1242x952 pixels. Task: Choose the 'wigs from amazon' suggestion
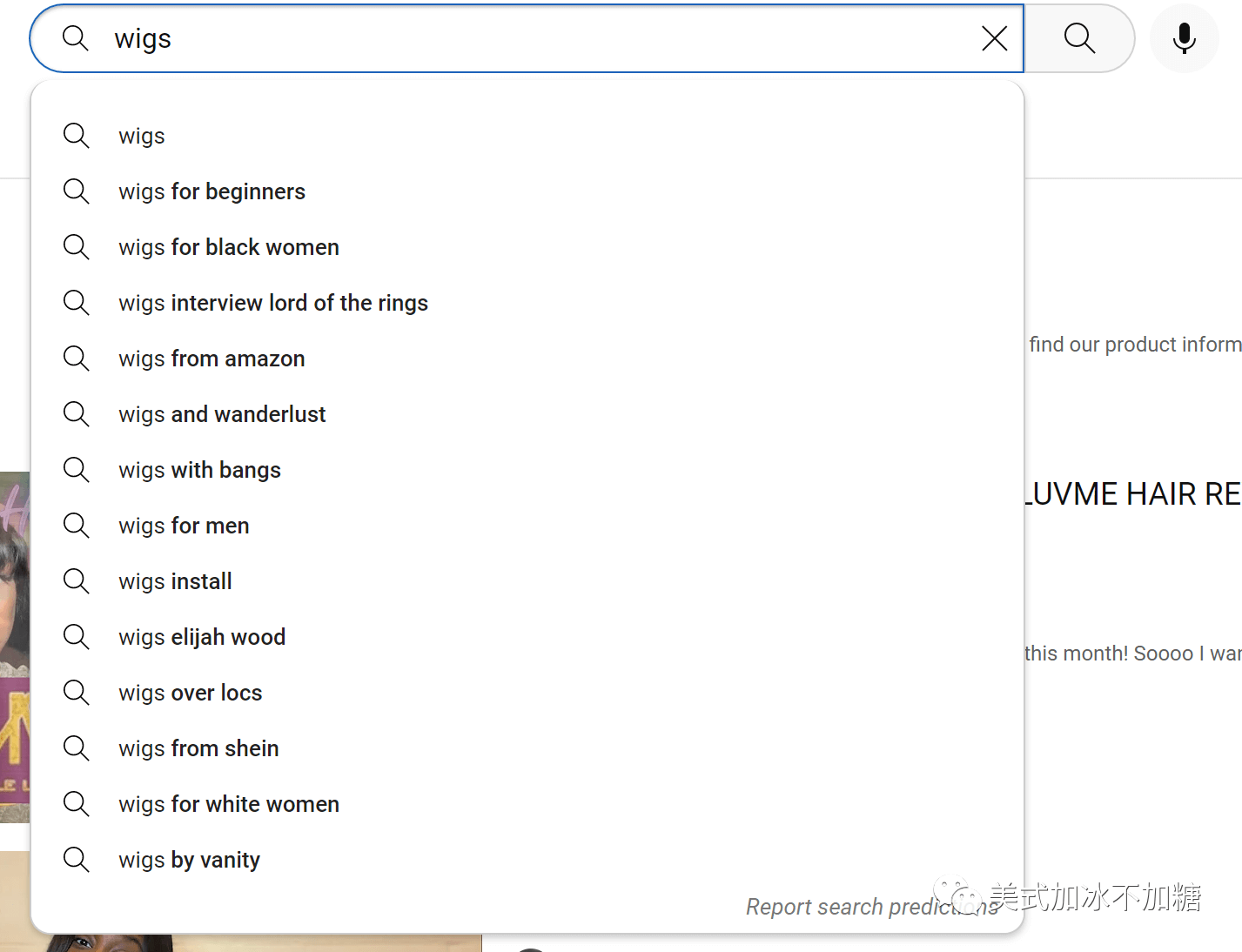[211, 359]
